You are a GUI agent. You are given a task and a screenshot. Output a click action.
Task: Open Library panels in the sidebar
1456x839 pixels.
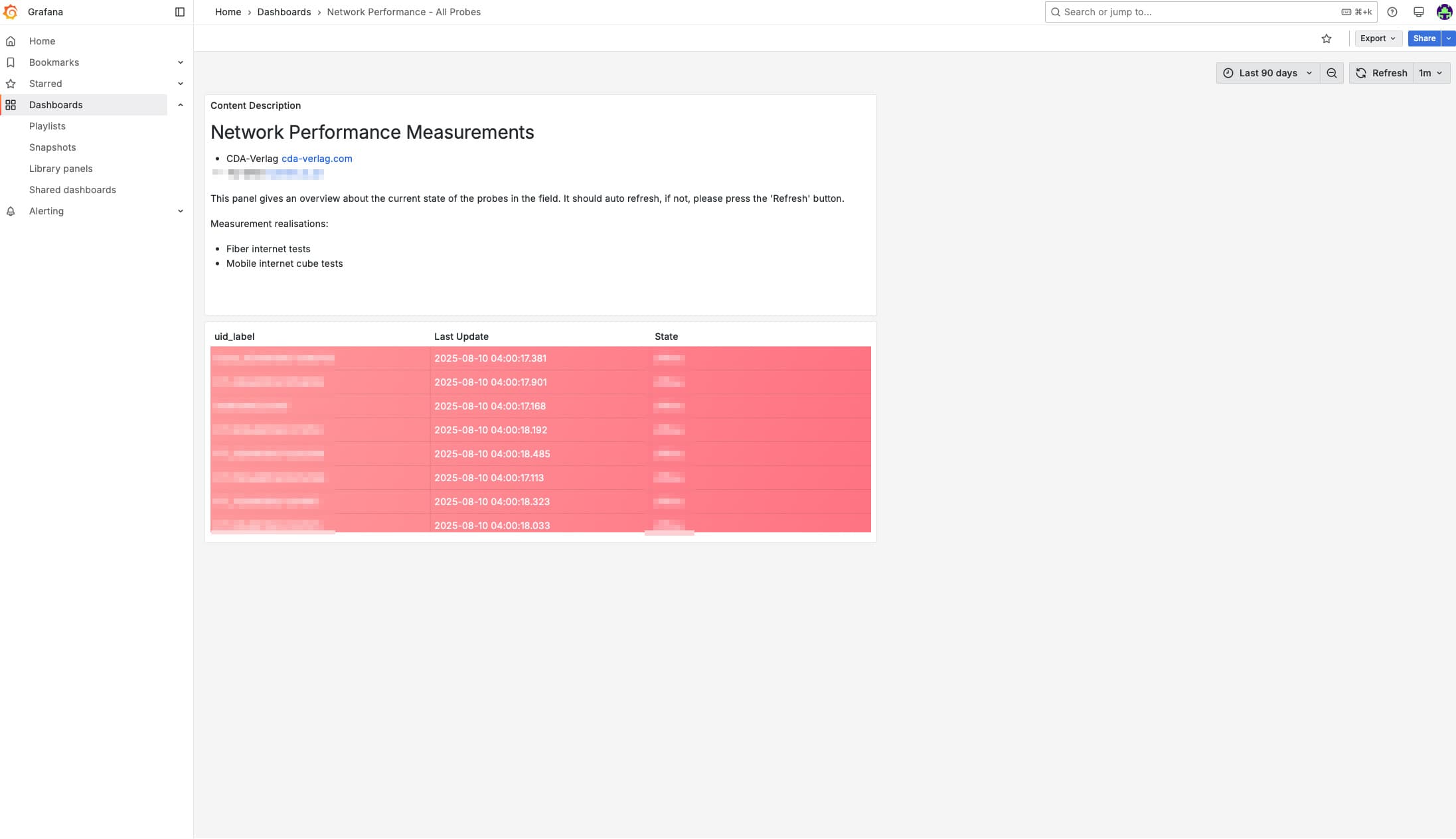60,169
